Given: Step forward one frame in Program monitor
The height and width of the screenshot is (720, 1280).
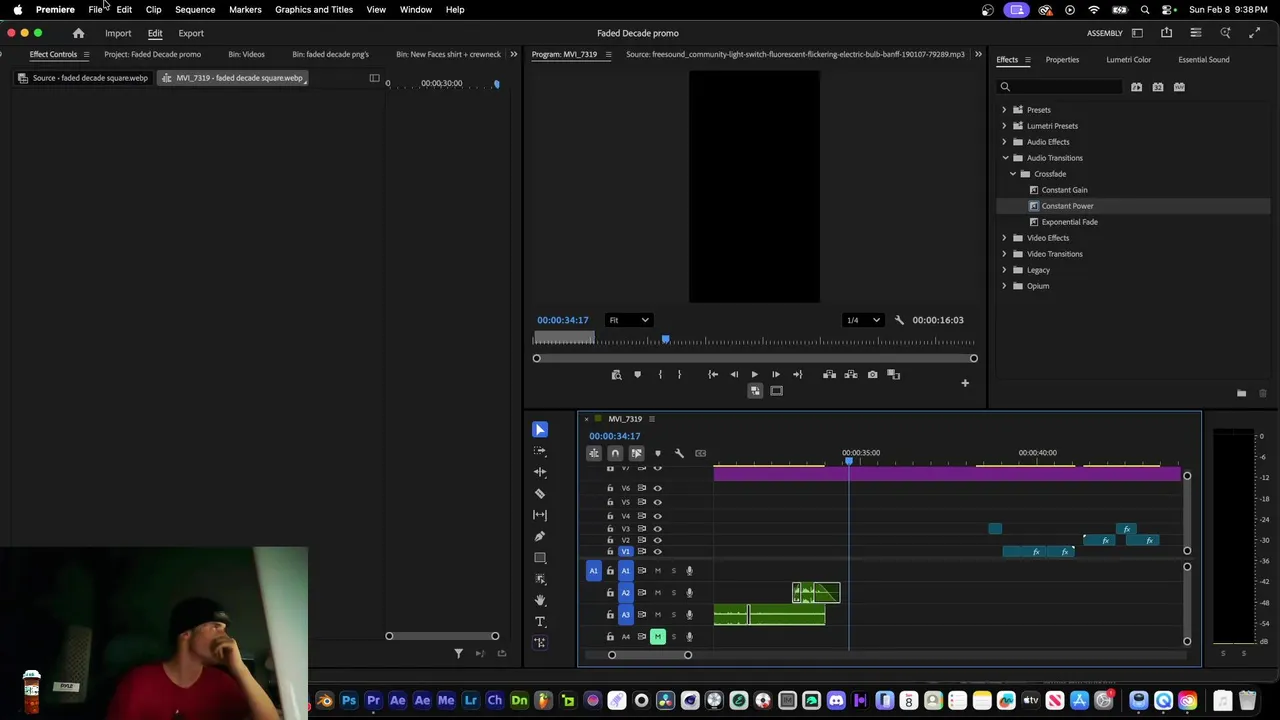Looking at the screenshot, I should 775,375.
